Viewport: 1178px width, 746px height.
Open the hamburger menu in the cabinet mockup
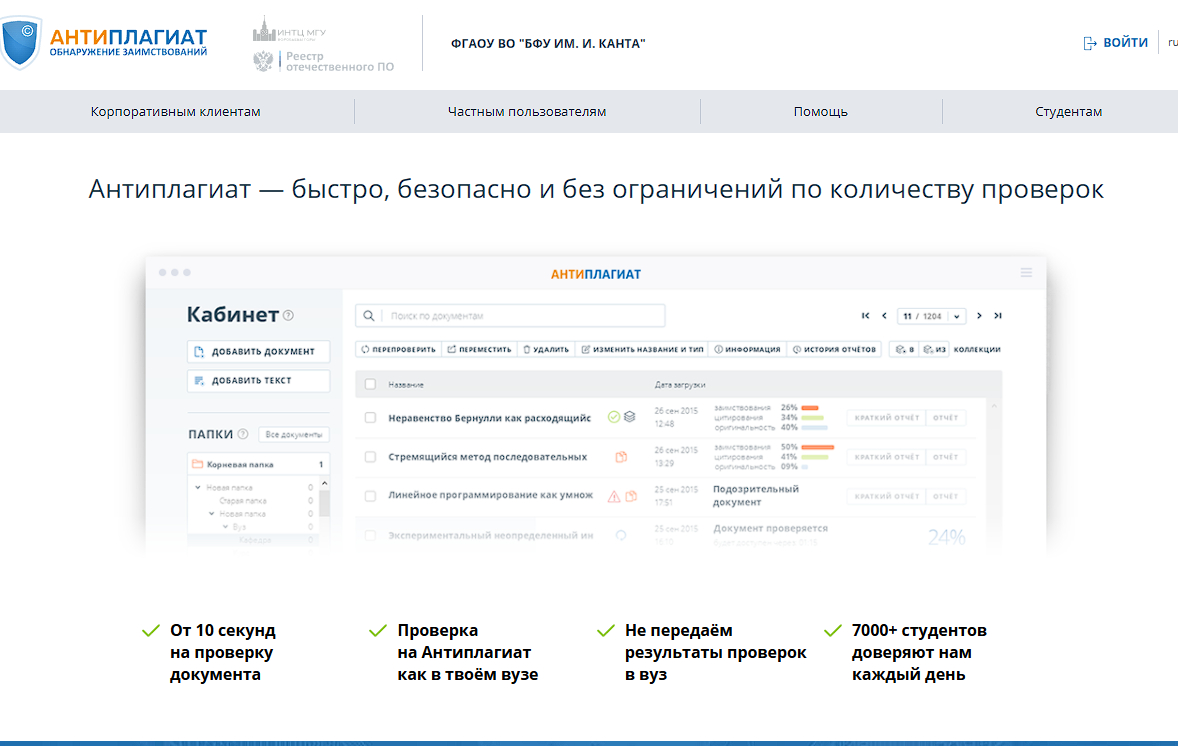pyautogui.click(x=1025, y=271)
